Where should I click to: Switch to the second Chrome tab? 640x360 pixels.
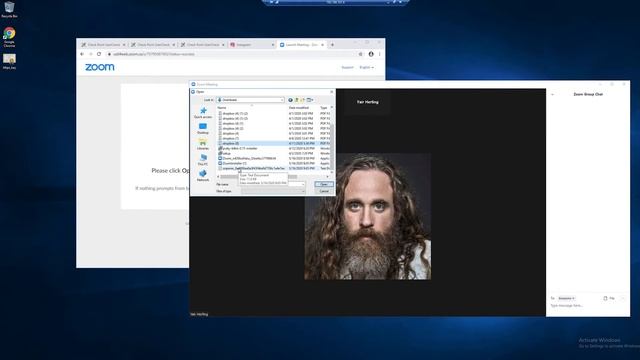(152, 44)
